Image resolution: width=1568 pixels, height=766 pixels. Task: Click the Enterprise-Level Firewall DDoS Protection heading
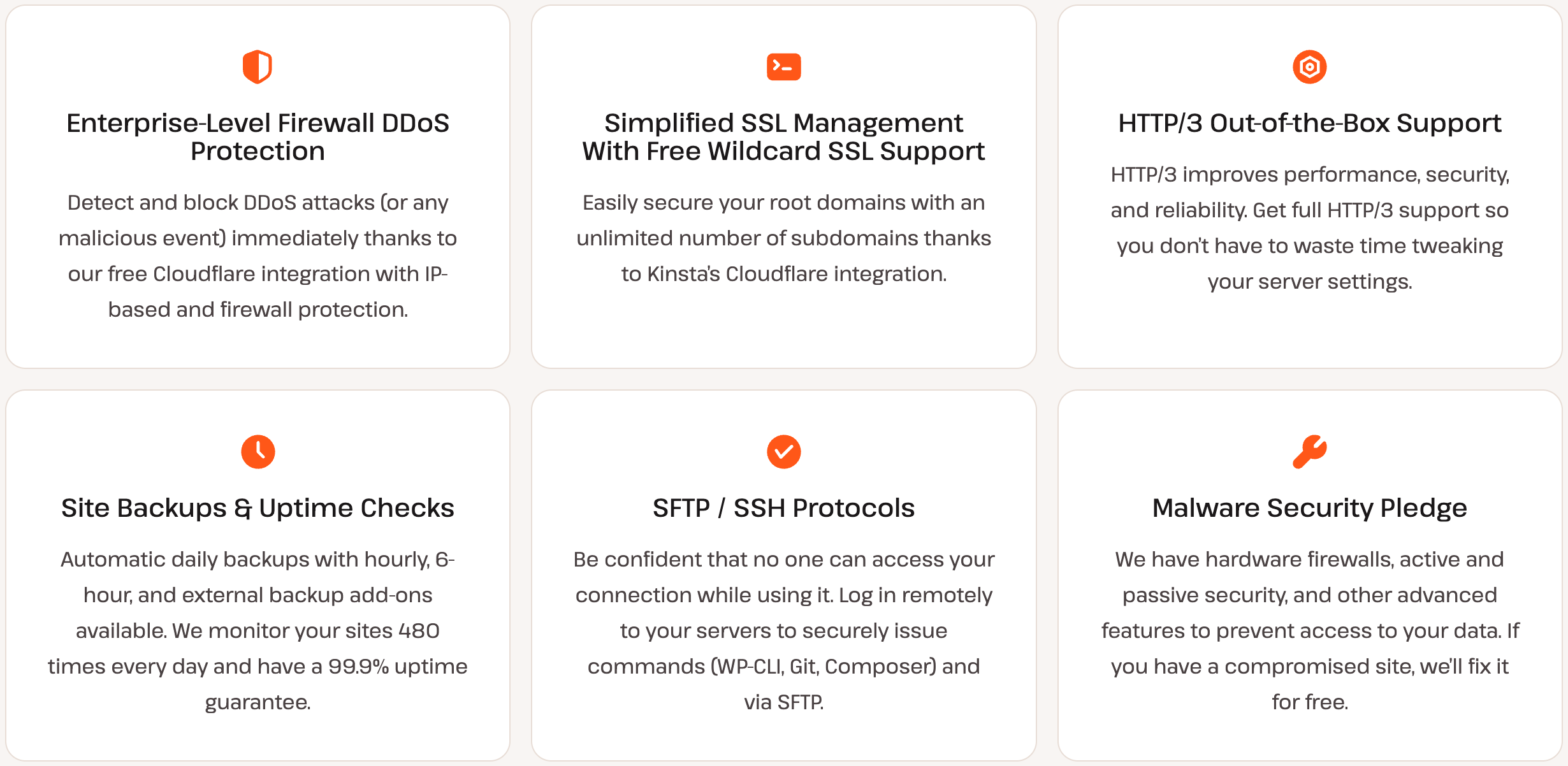click(x=258, y=137)
